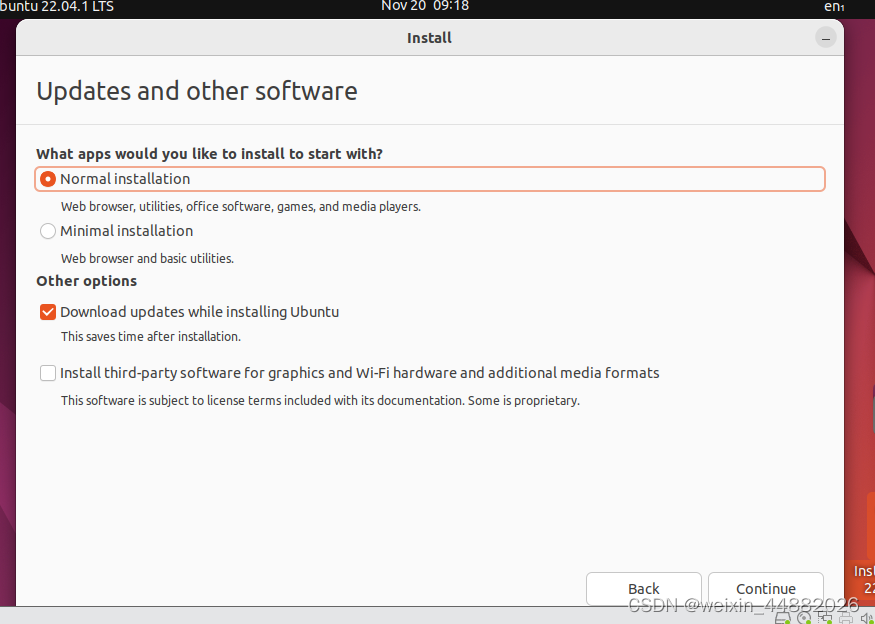Uncheck Download updates while installing Ubuntu
Image resolution: width=875 pixels, height=624 pixels.
point(48,312)
